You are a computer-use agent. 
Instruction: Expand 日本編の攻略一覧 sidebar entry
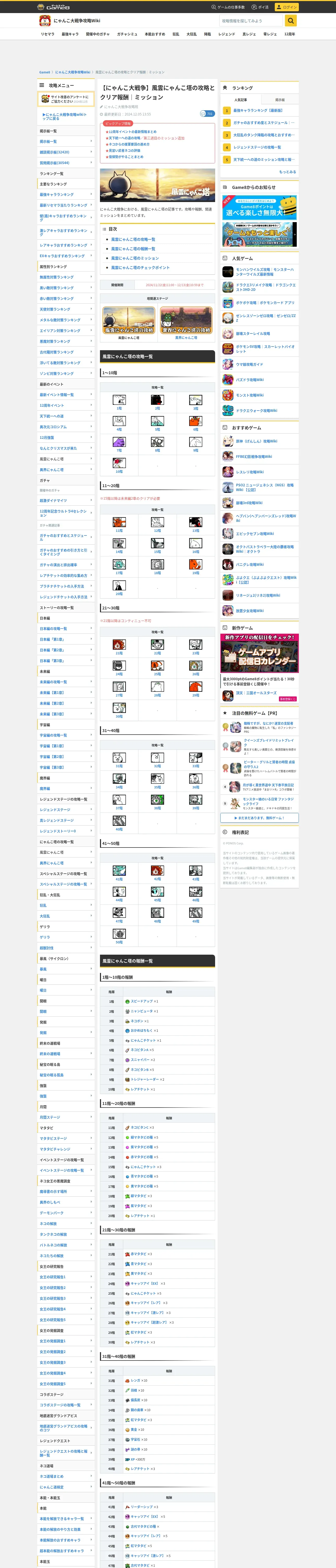coord(66,629)
